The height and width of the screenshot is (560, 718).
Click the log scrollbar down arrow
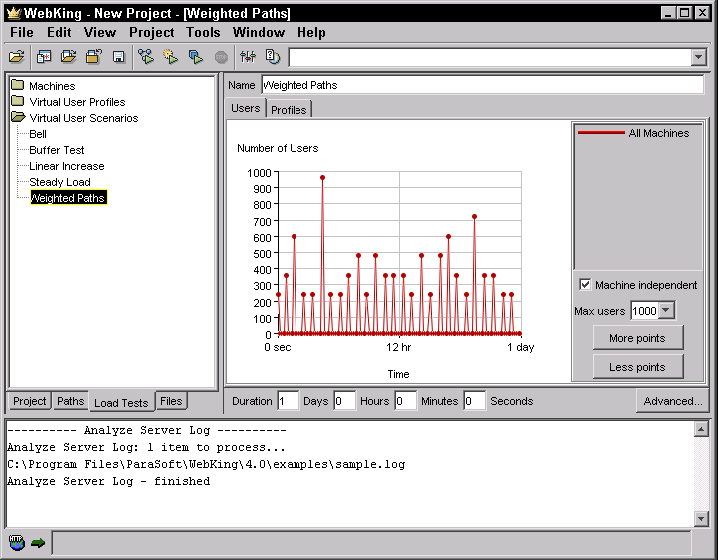pyautogui.click(x=701, y=518)
